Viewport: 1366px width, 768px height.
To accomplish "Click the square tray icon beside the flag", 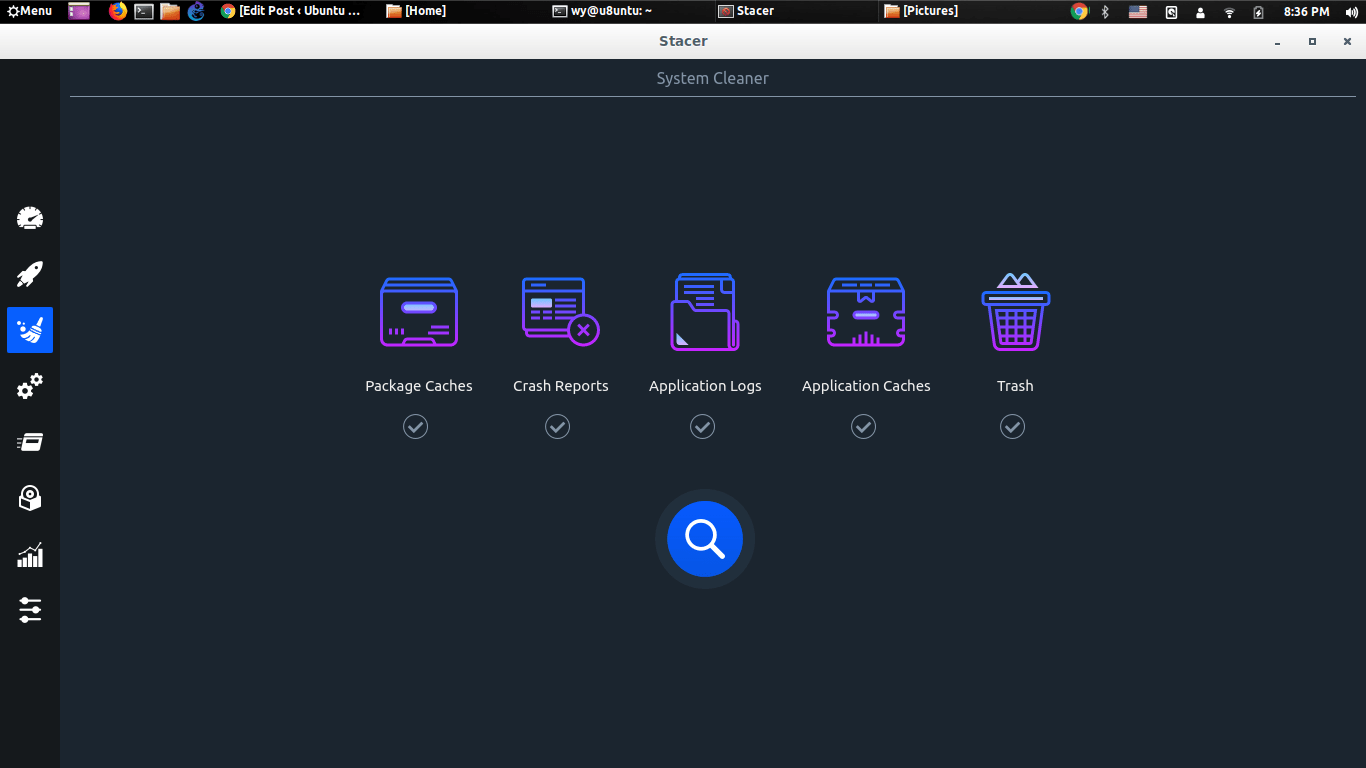I will 1171,12.
